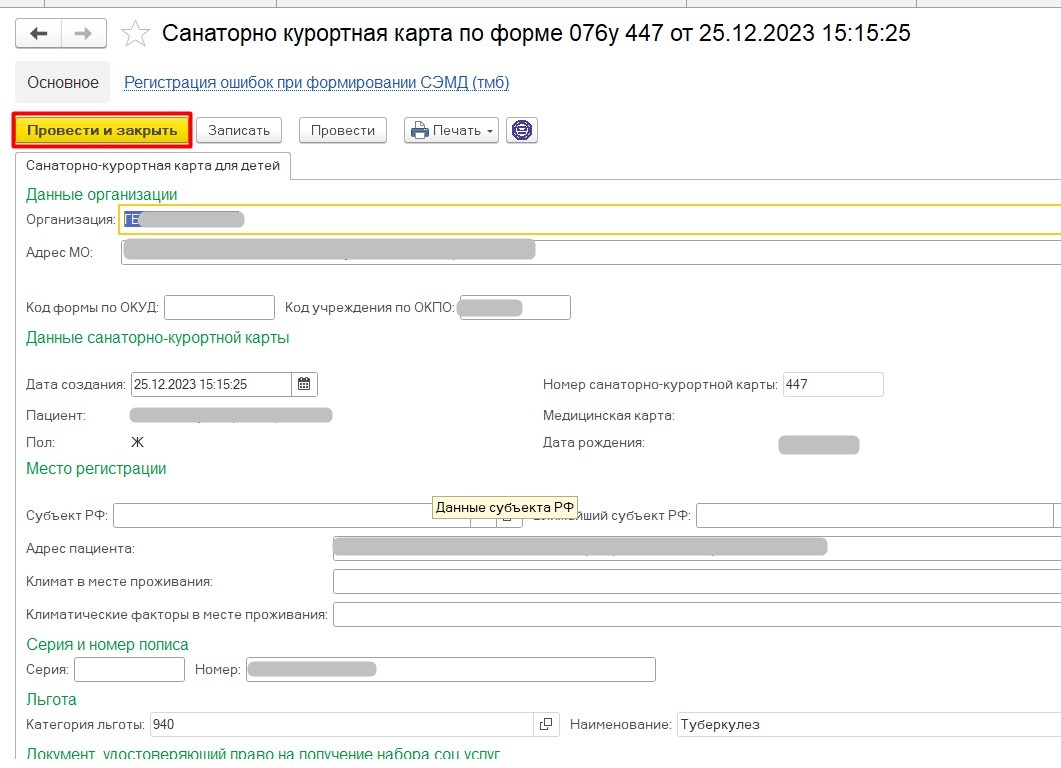Image resolution: width=1061 pixels, height=768 pixels.
Task: Click the round SEMD icon next to Печать
Action: coord(522,130)
